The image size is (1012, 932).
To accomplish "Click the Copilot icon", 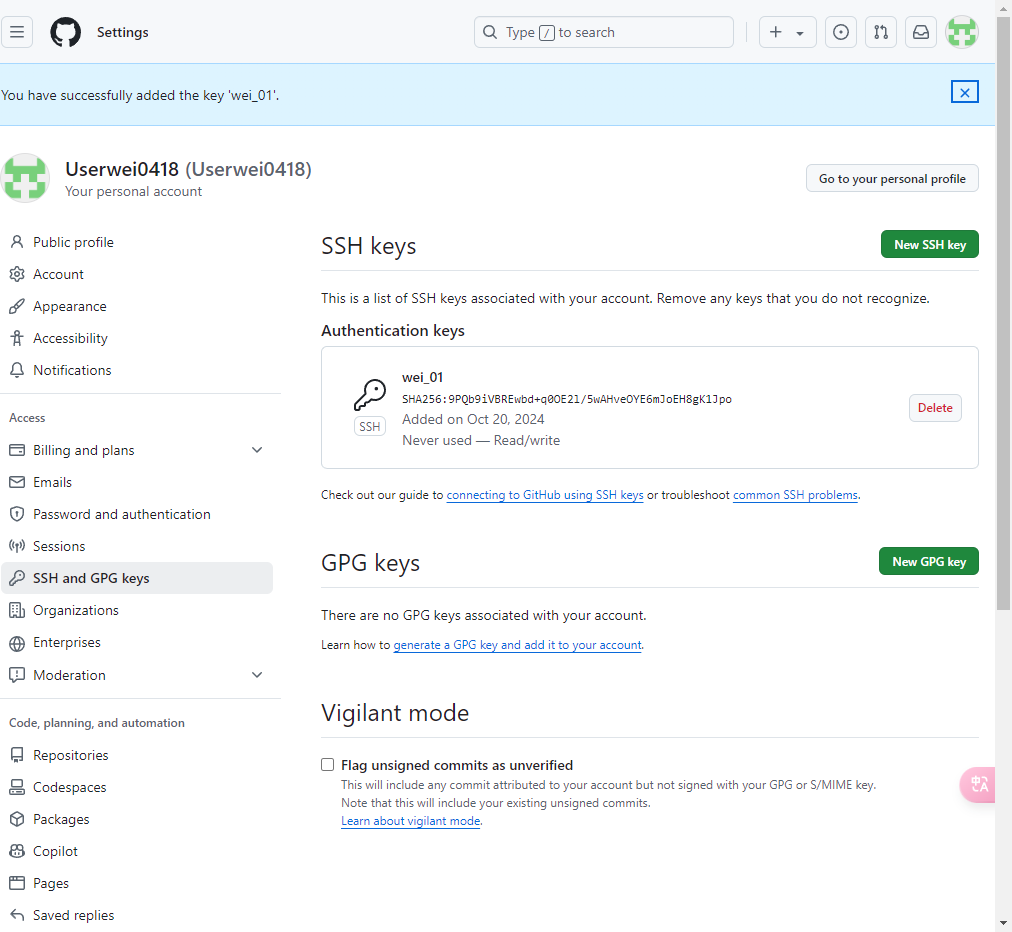I will pyautogui.click(x=17, y=851).
